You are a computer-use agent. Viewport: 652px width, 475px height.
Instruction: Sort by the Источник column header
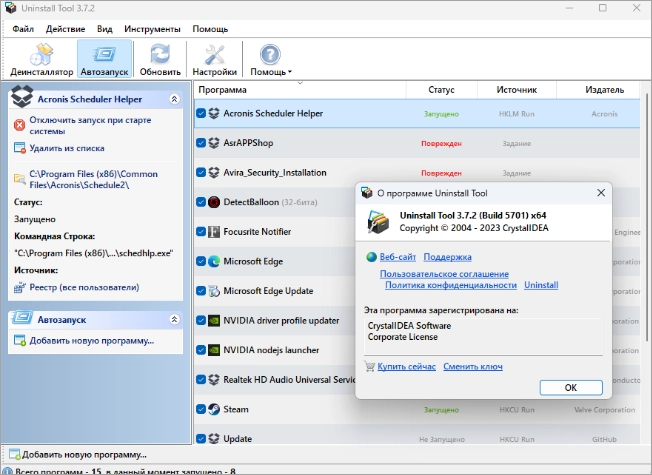click(x=517, y=90)
